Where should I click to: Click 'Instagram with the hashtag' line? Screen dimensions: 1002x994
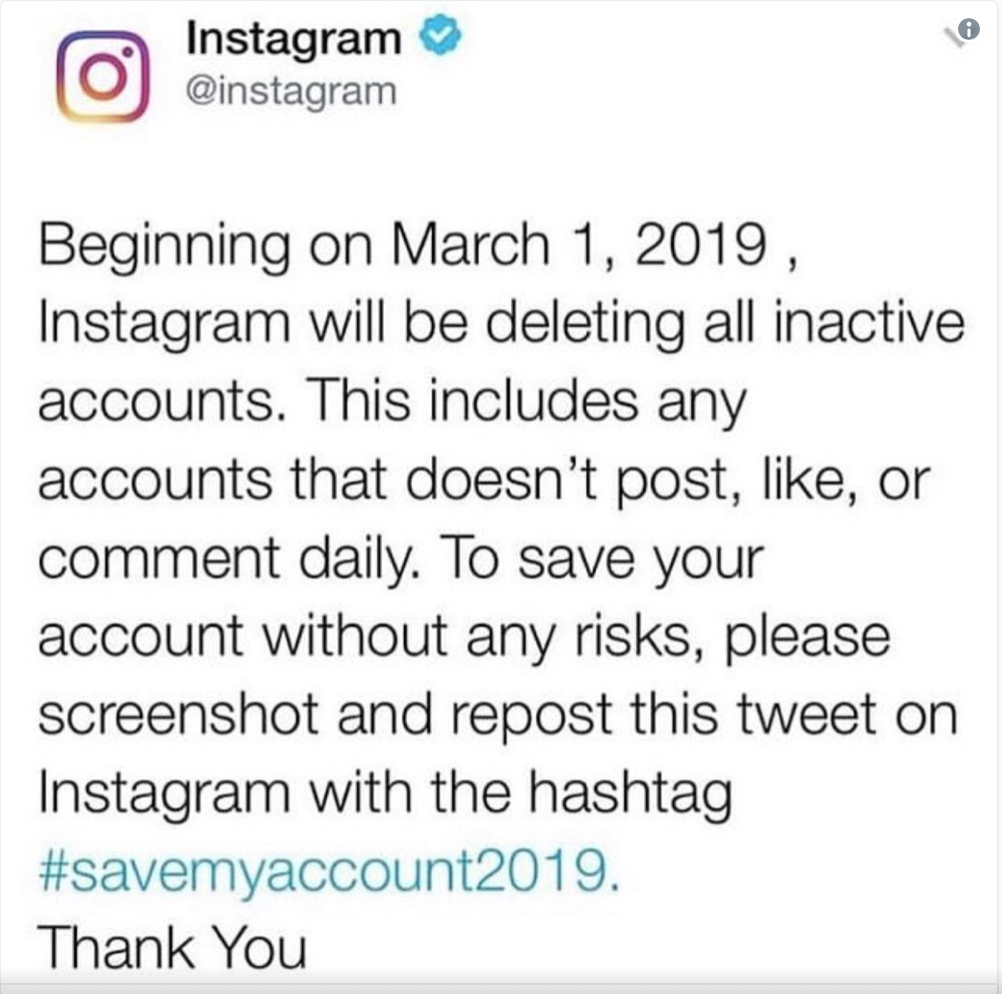(x=385, y=795)
